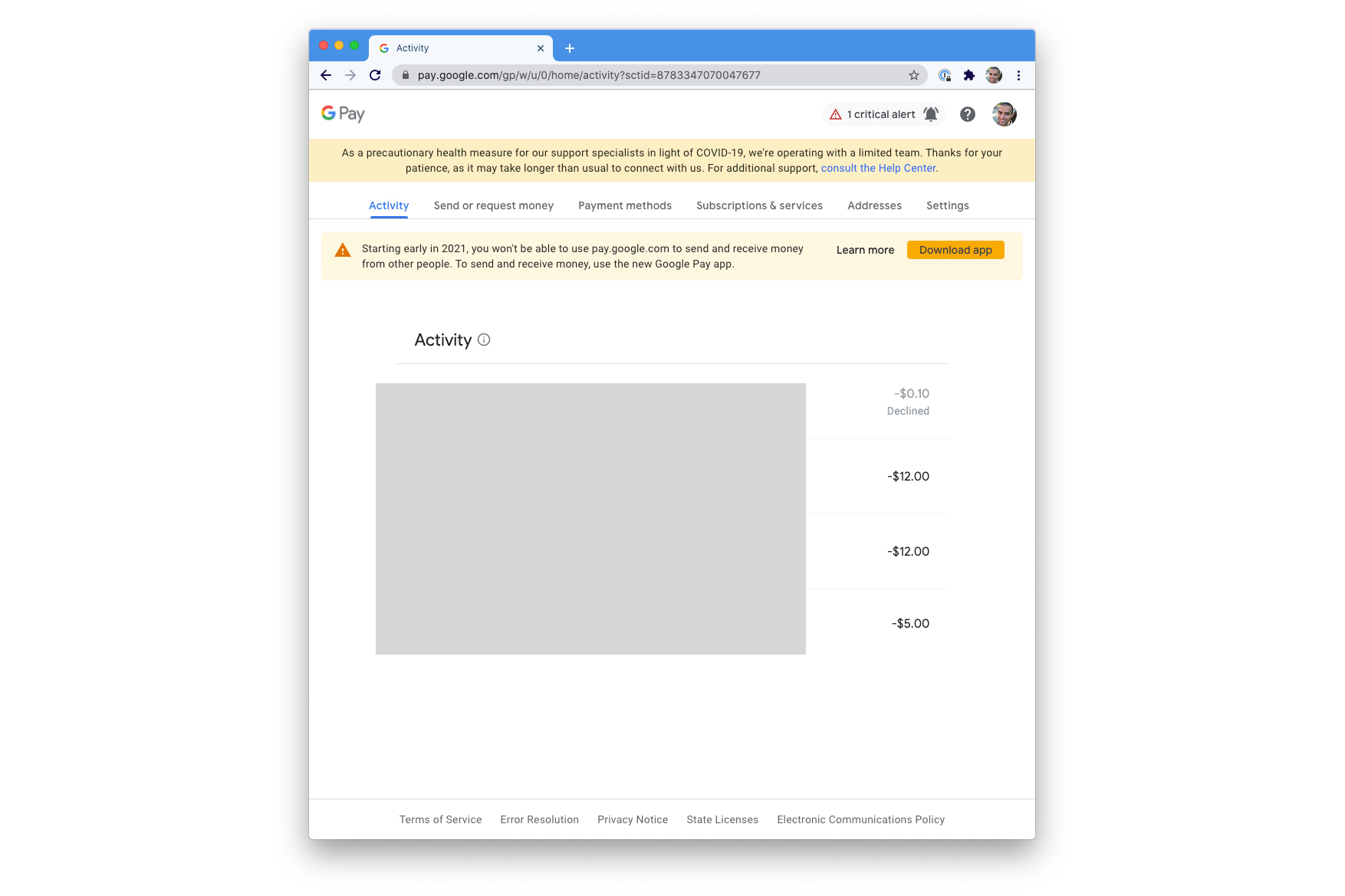Screen dimensions: 1345x896
Task: Open the Chrome three-dot menu
Action: tap(1018, 75)
